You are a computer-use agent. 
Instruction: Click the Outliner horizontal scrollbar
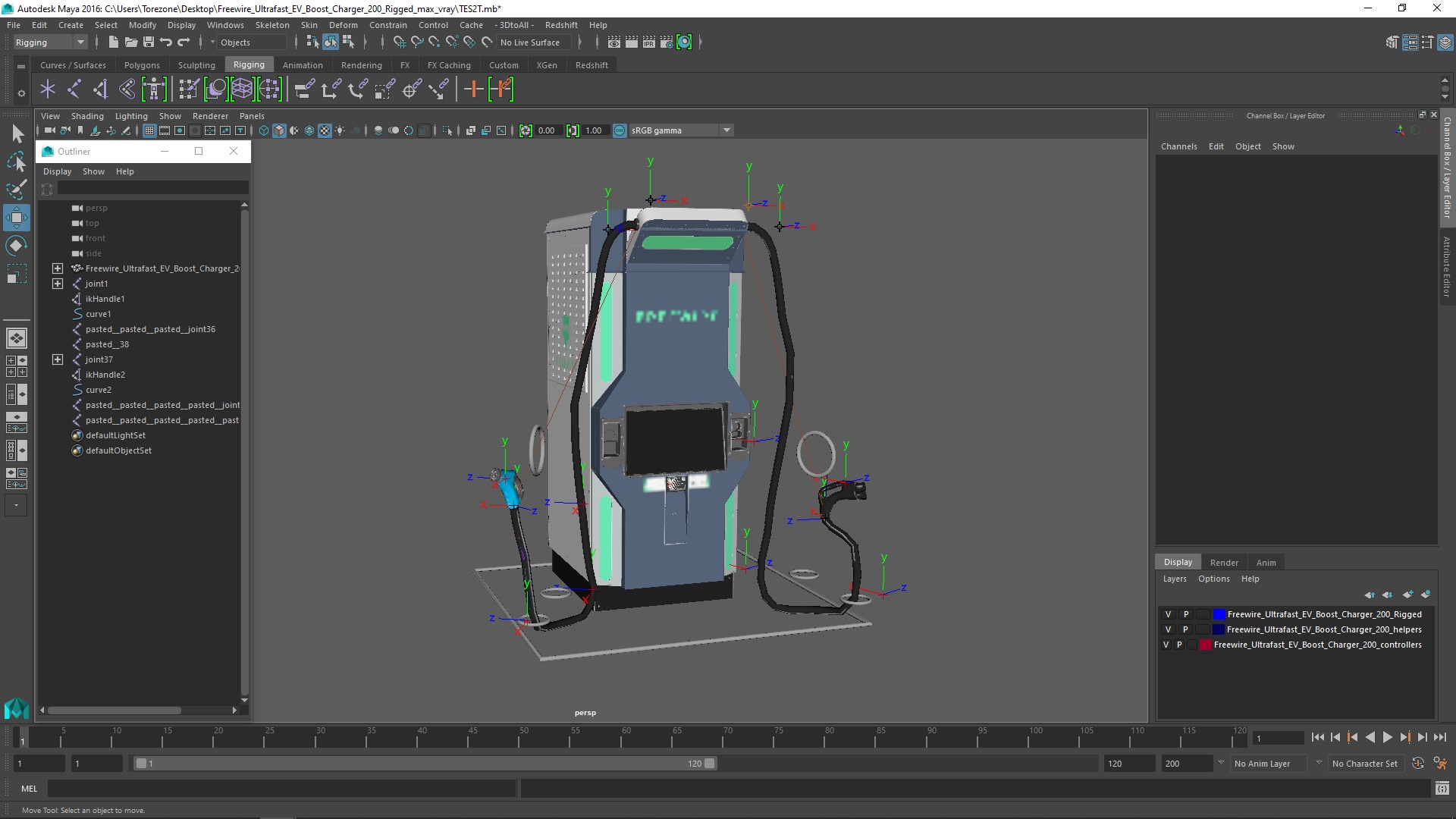pyautogui.click(x=114, y=711)
